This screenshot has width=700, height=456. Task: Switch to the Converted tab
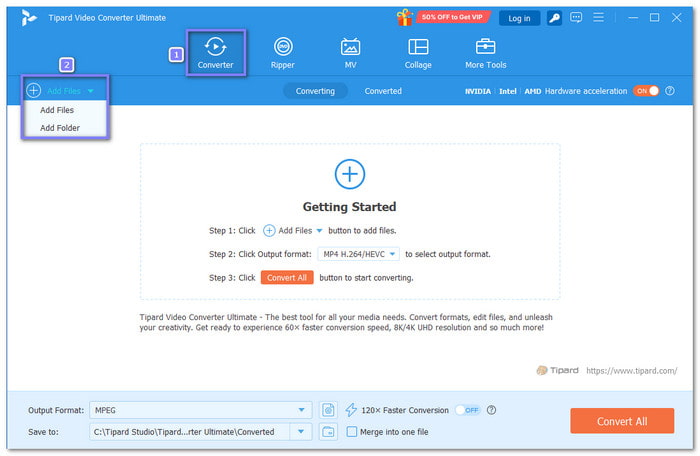point(383,91)
